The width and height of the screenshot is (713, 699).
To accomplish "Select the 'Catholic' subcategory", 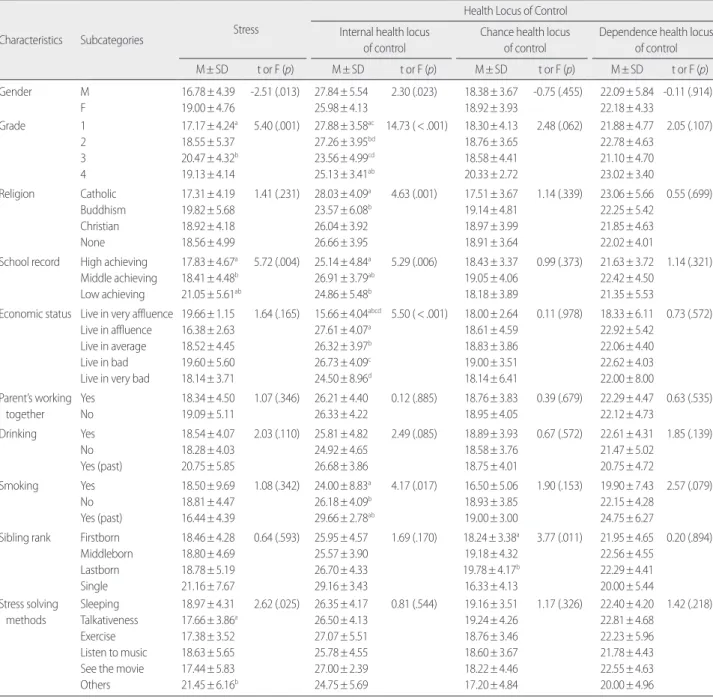I will 98,194.
